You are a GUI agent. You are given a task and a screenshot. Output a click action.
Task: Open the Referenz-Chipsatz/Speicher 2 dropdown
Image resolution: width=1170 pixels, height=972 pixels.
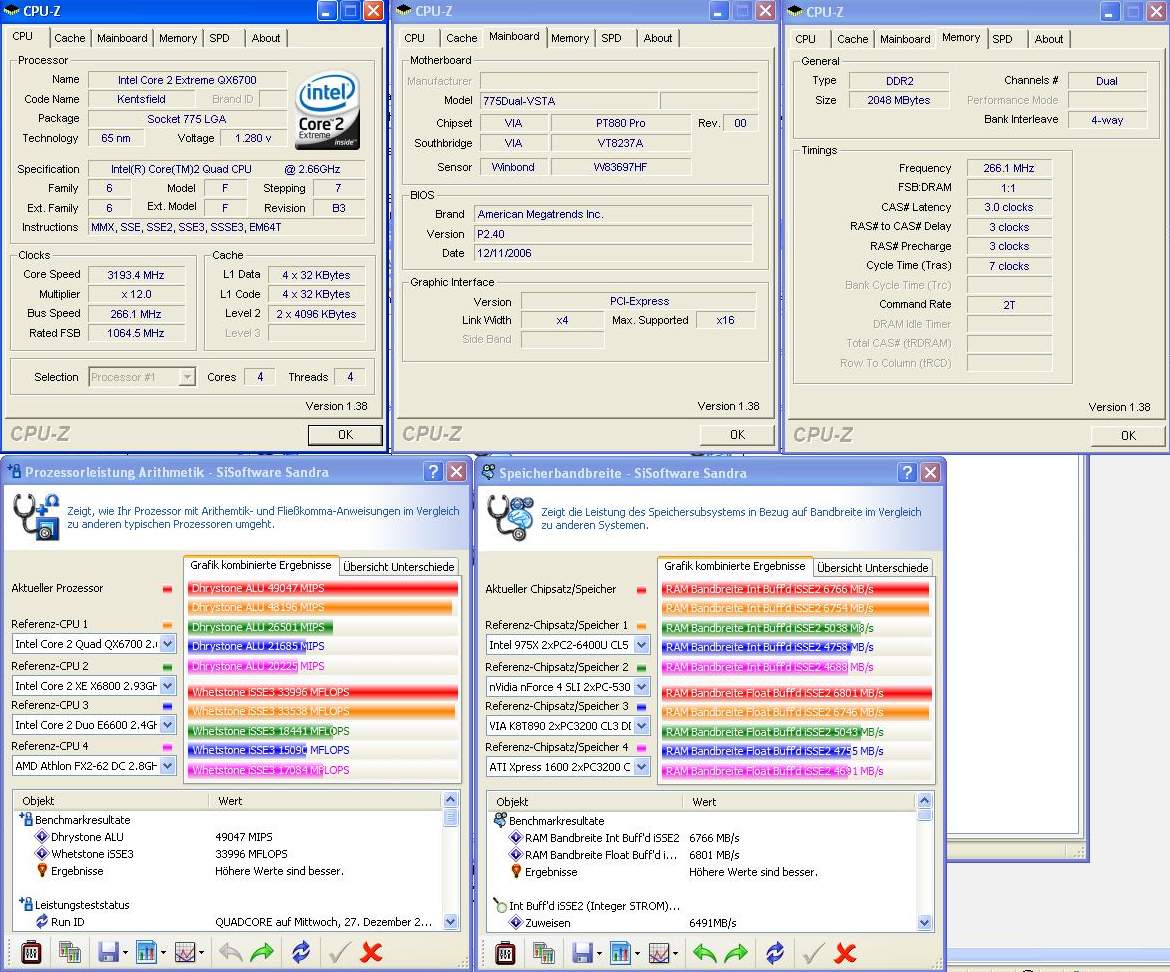642,686
